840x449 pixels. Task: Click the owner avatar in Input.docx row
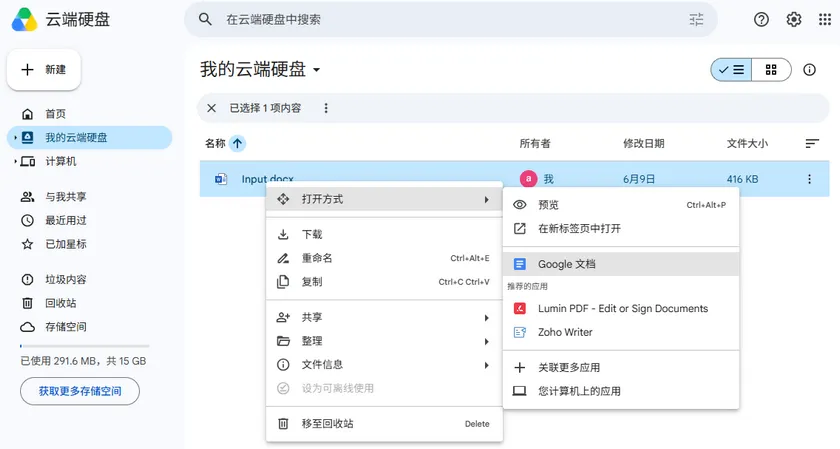tap(528, 179)
